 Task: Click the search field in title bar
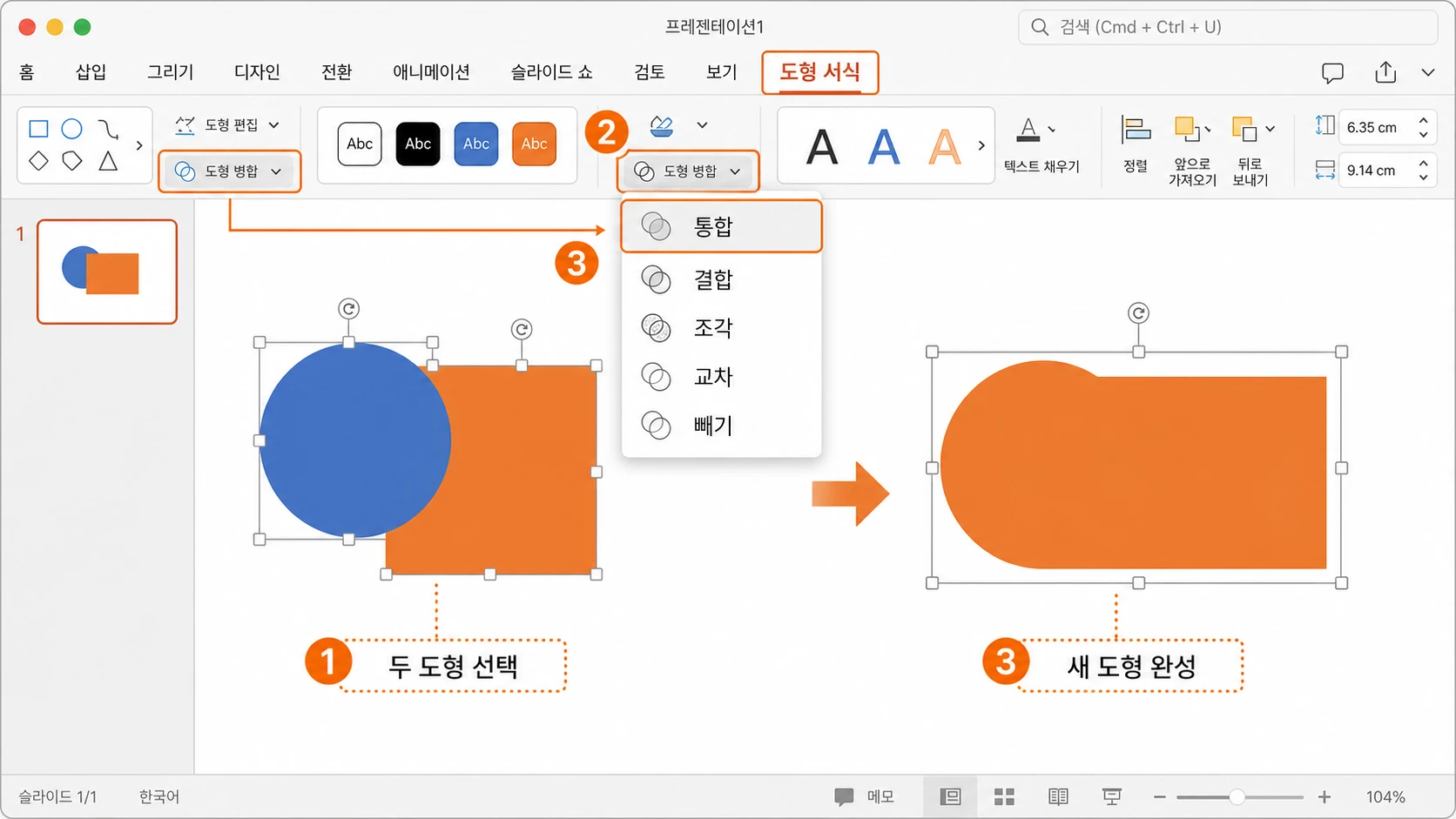coord(1227,27)
